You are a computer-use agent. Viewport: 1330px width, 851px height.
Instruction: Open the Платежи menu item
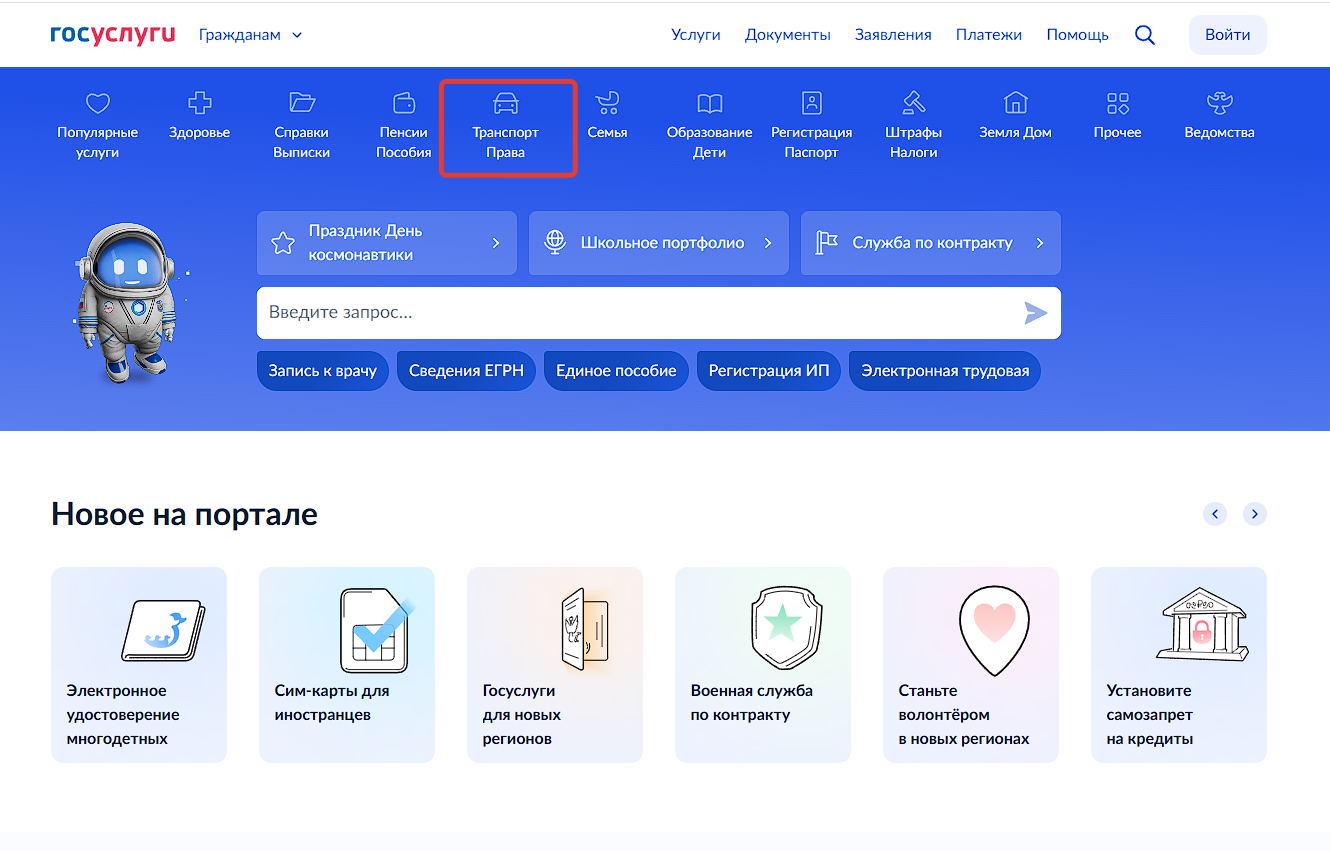[x=988, y=35]
